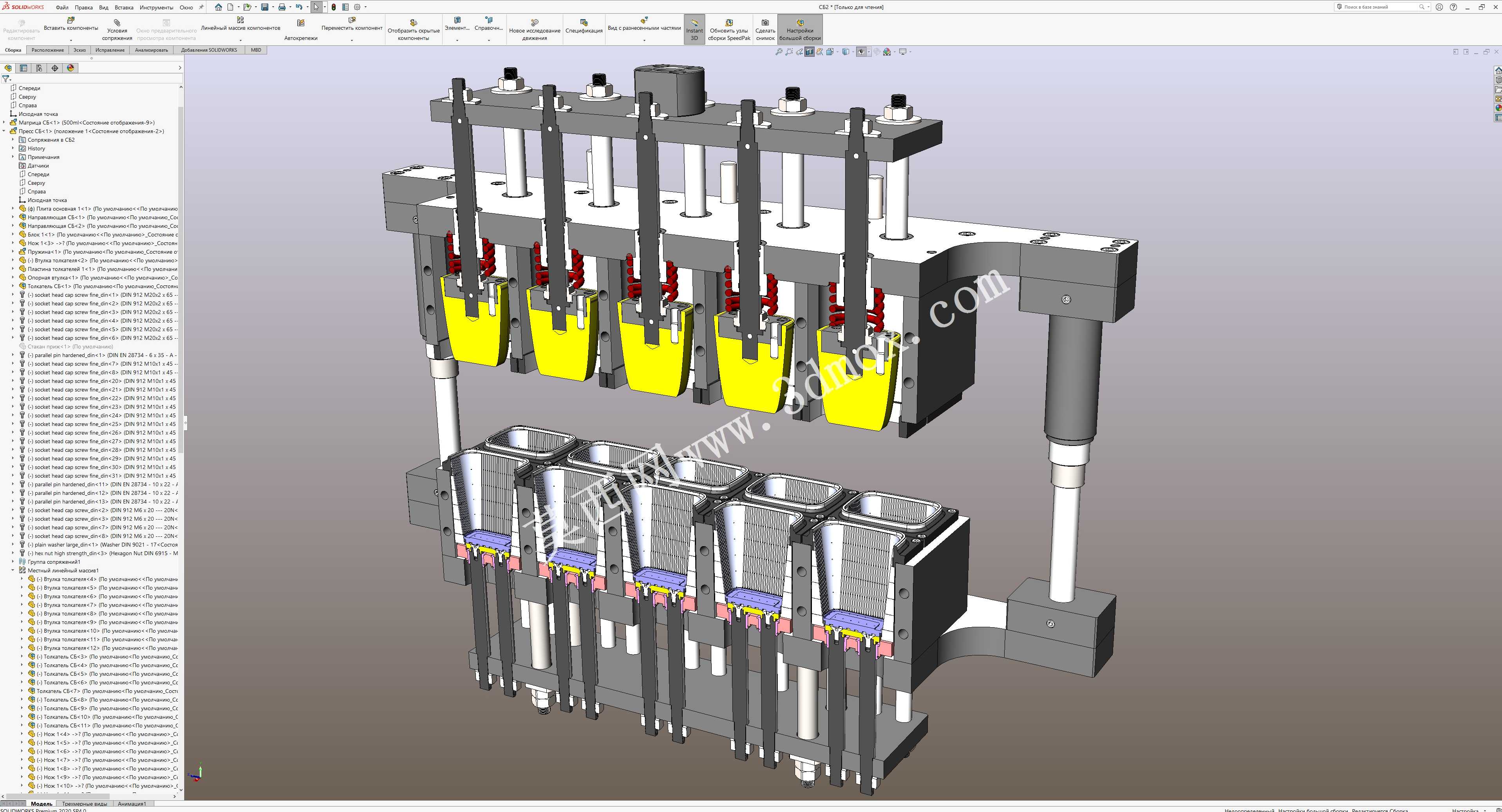Viewport: 1502px width, 812px height.
Task: Open Правка menu
Action: point(83,7)
